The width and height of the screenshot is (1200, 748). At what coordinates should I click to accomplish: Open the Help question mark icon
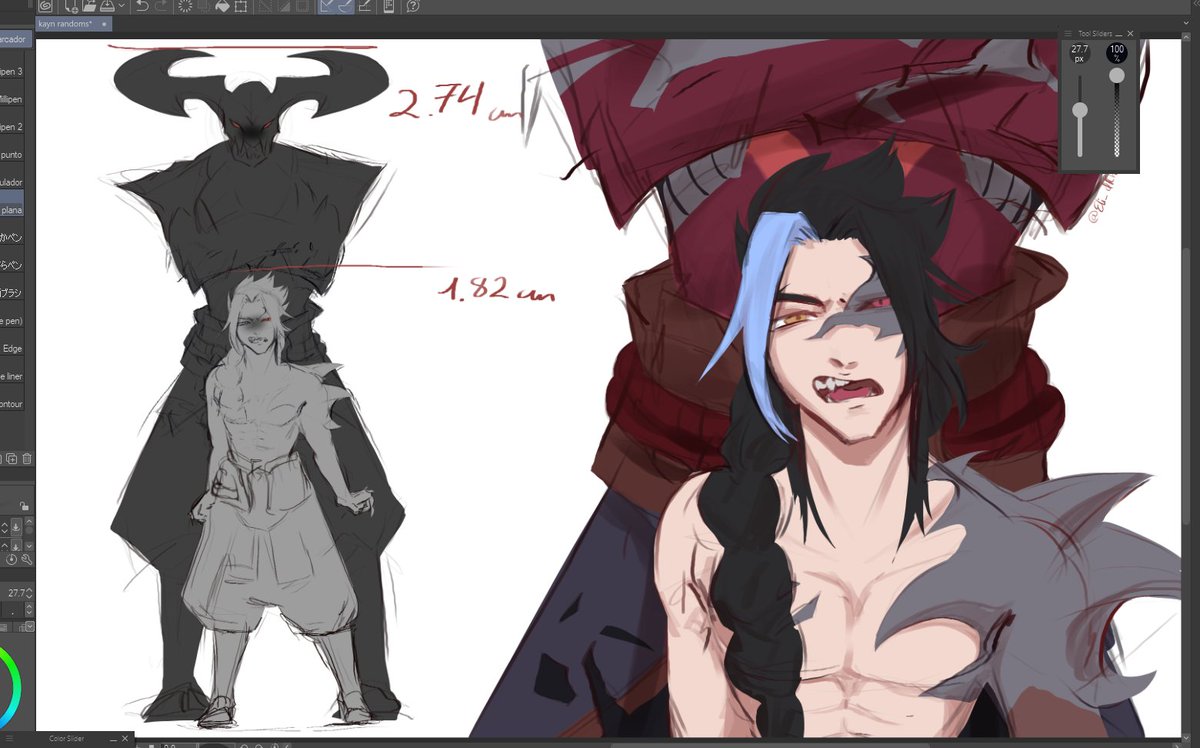click(414, 6)
